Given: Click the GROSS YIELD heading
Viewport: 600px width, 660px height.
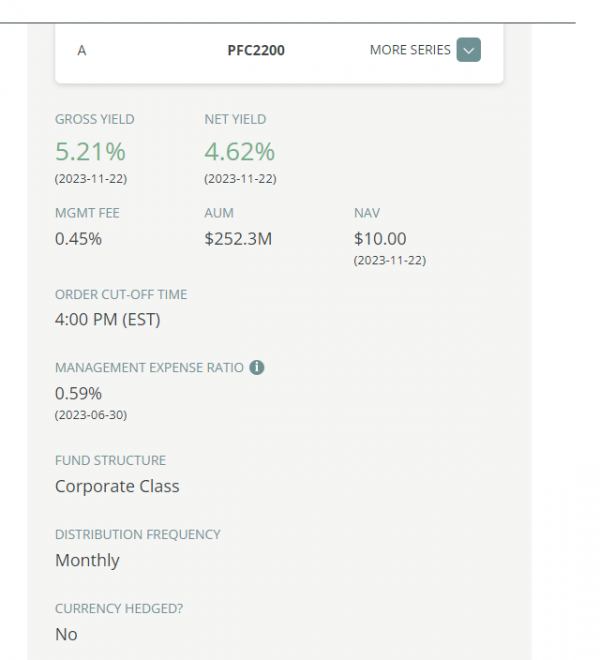Looking at the screenshot, I should coord(94,119).
